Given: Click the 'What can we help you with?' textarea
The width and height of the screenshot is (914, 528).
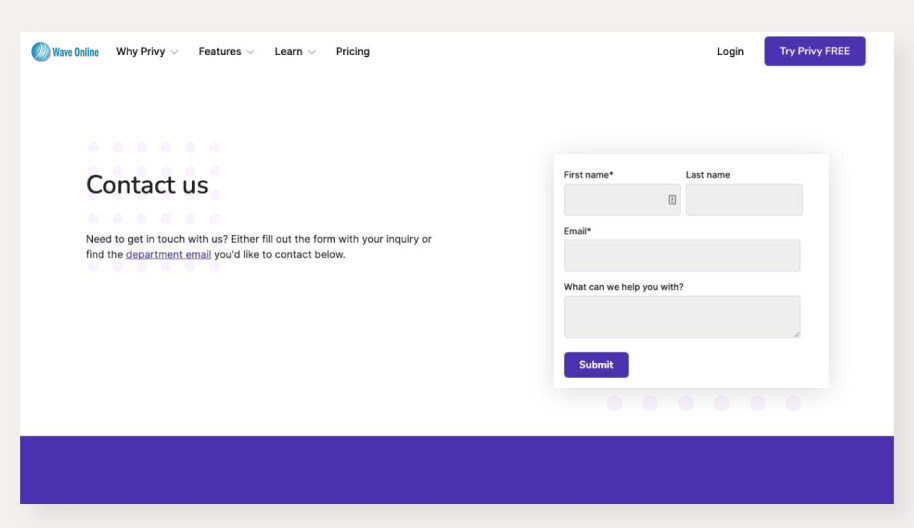Looking at the screenshot, I should [680, 317].
